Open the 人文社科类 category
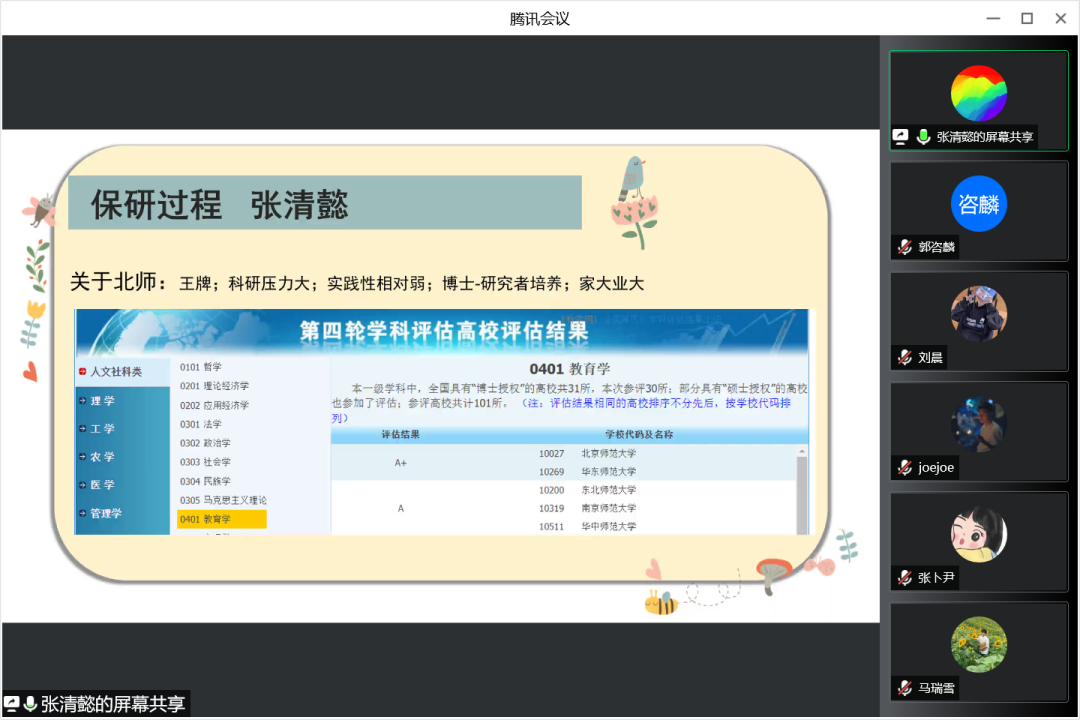1080x720 pixels. 115,372
